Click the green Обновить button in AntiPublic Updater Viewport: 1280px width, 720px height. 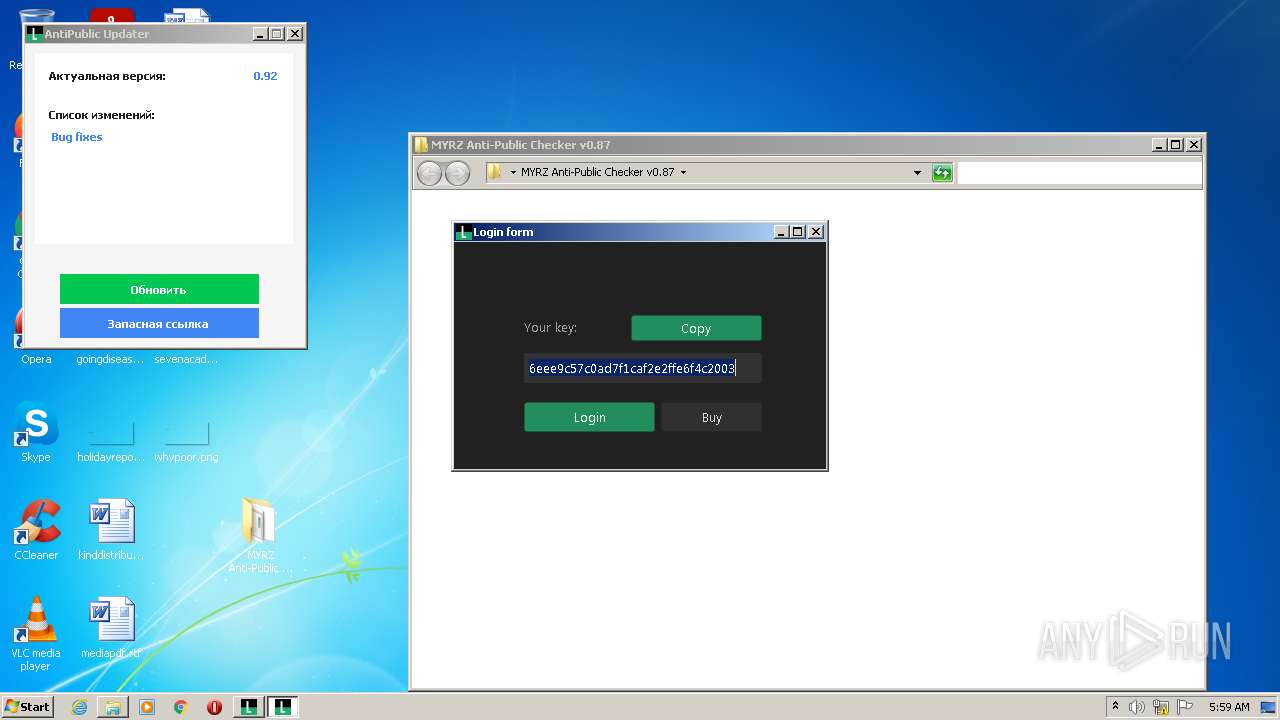pos(159,289)
